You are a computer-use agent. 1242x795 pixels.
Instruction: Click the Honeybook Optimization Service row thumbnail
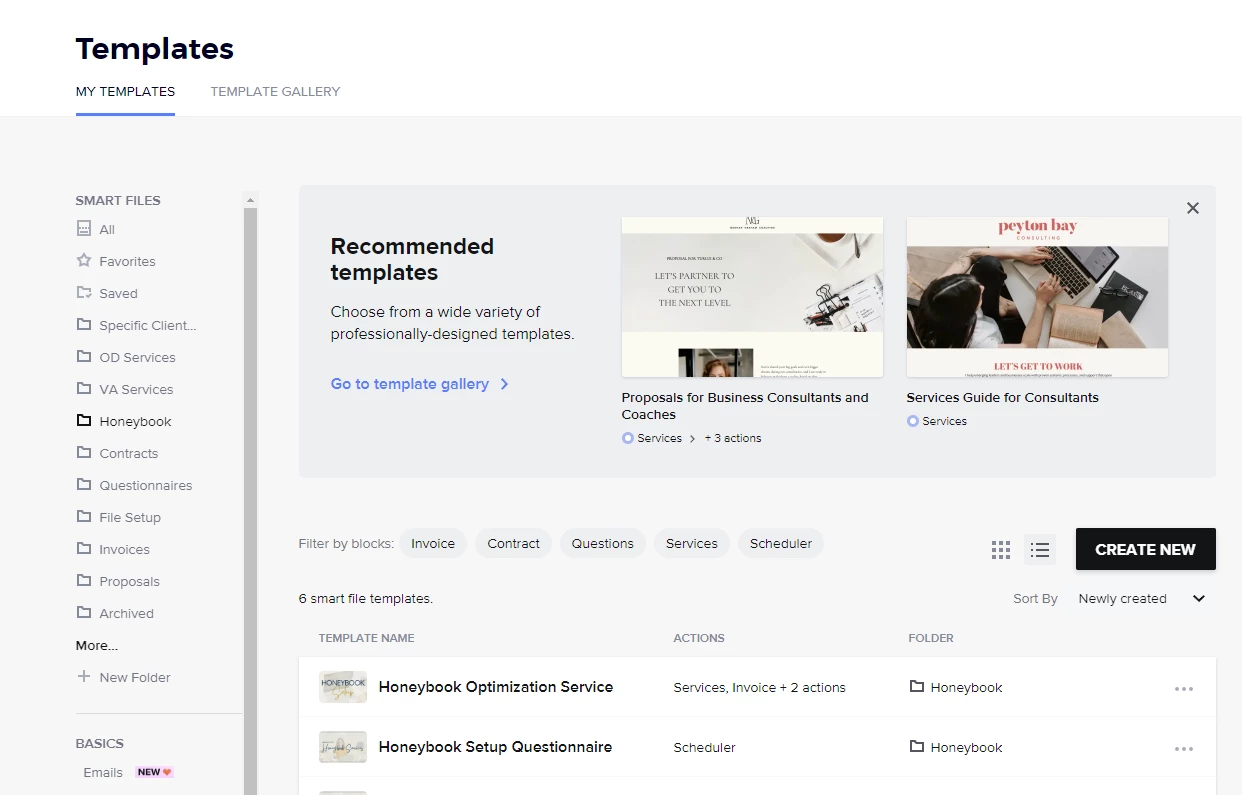tap(343, 687)
